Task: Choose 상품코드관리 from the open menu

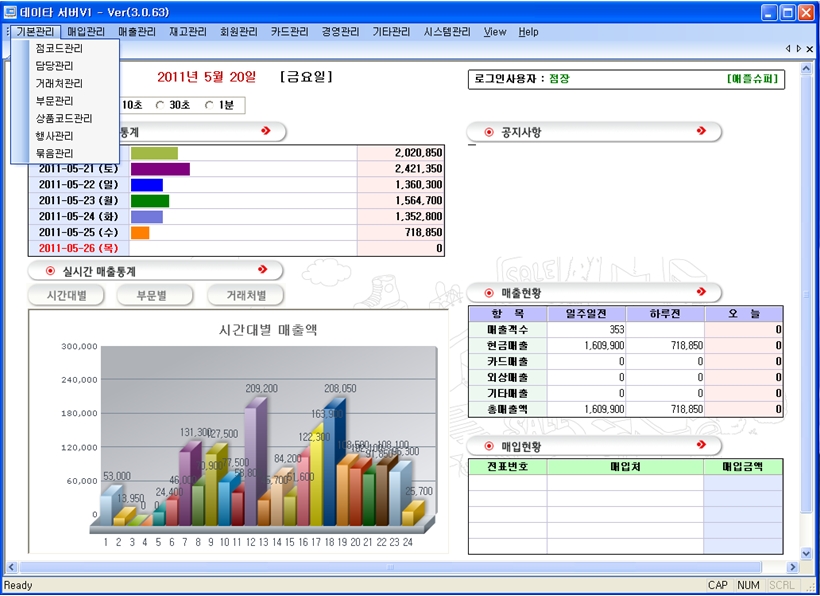Action: (x=64, y=118)
